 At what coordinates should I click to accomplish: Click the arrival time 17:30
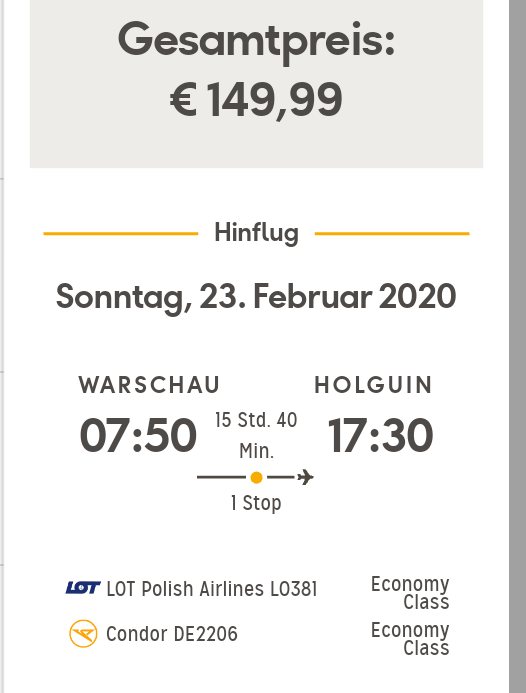380,436
